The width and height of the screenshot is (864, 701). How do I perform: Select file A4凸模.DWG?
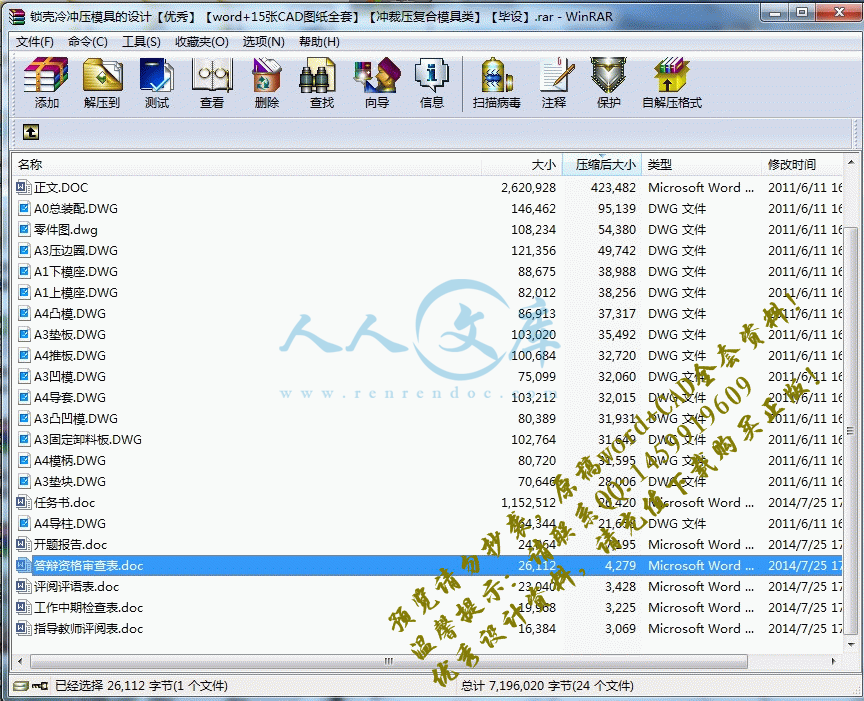70,314
